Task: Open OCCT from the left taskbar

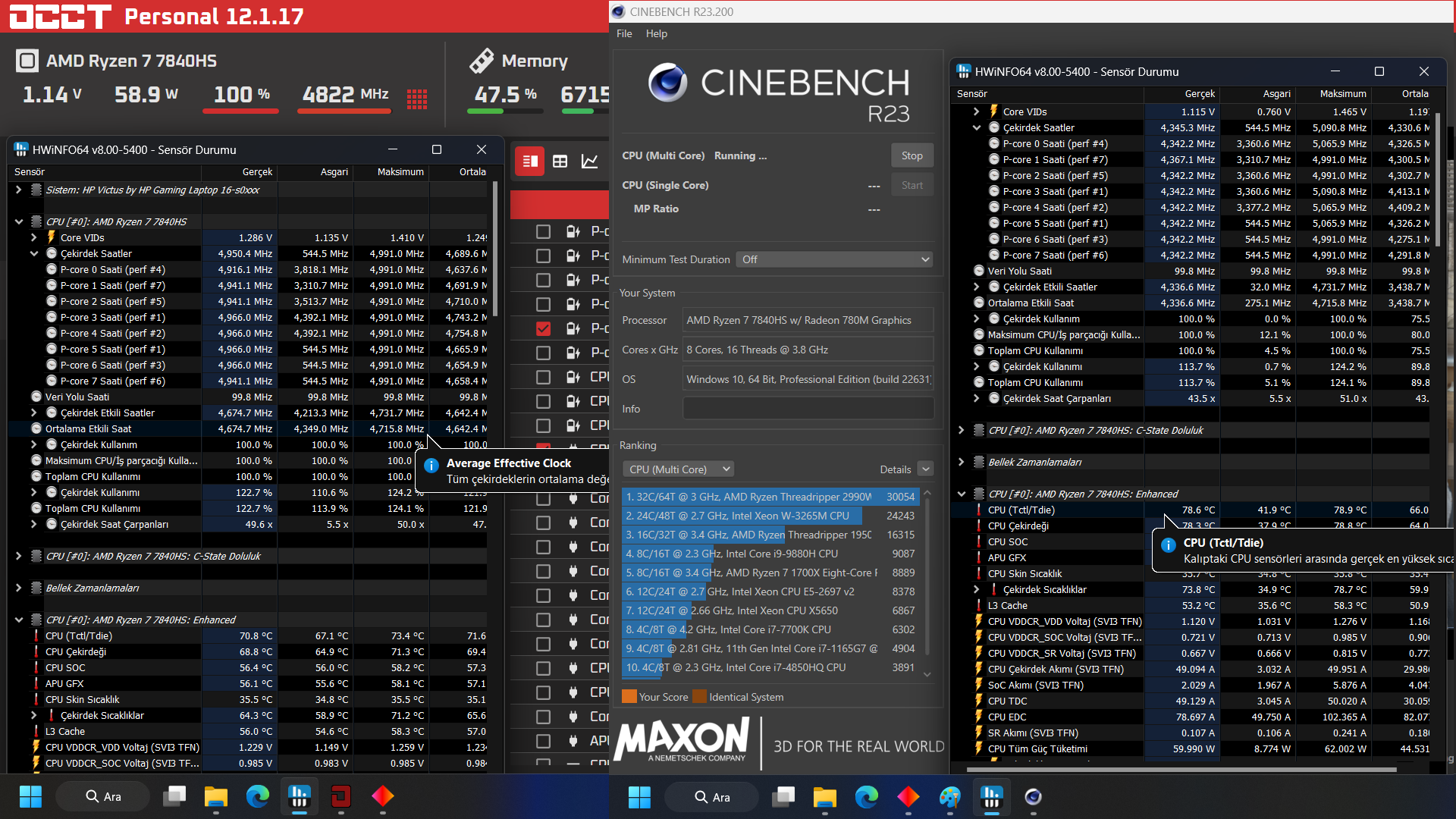Action: pyautogui.click(x=340, y=796)
